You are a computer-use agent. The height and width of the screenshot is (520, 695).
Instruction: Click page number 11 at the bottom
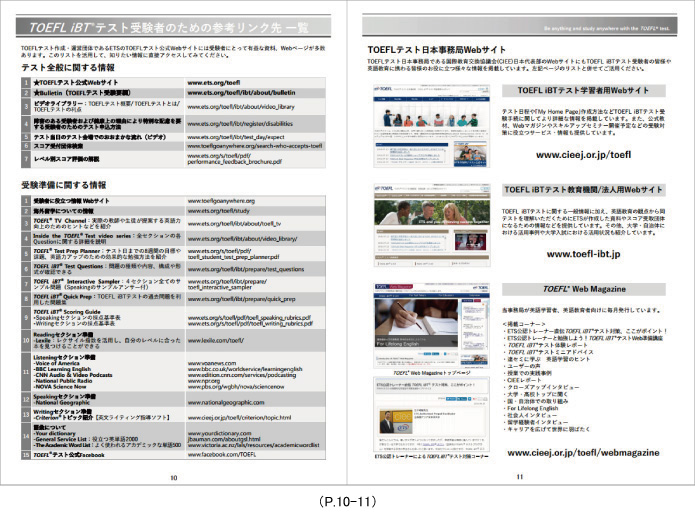519,477
